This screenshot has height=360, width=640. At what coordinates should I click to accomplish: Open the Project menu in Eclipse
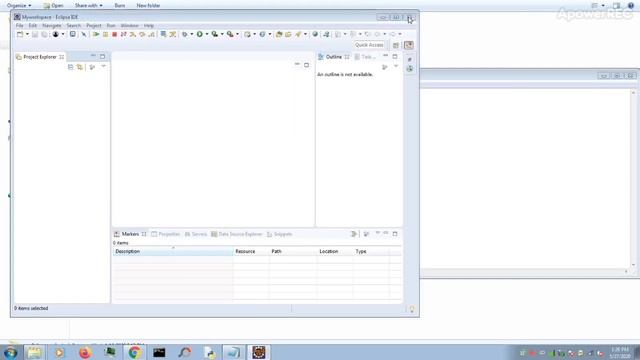point(93,25)
